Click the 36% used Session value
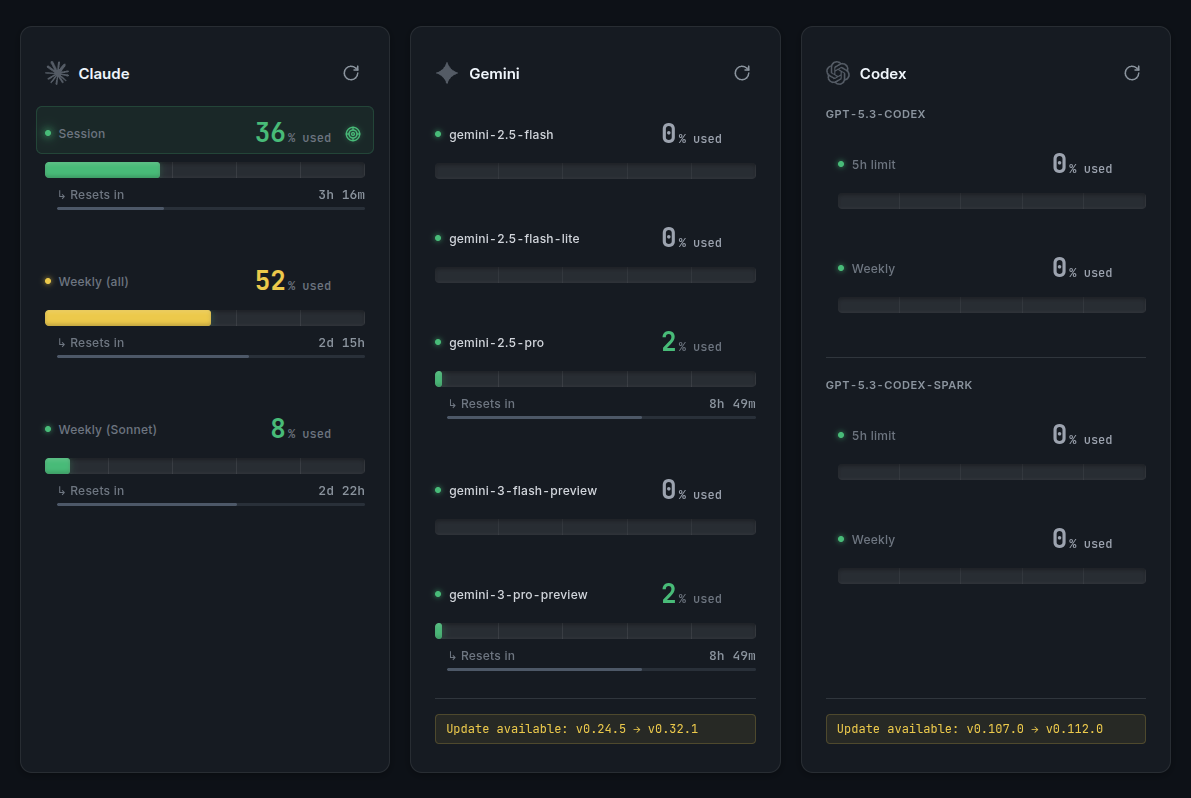Image resolution: width=1191 pixels, height=798 pixels. pos(293,133)
